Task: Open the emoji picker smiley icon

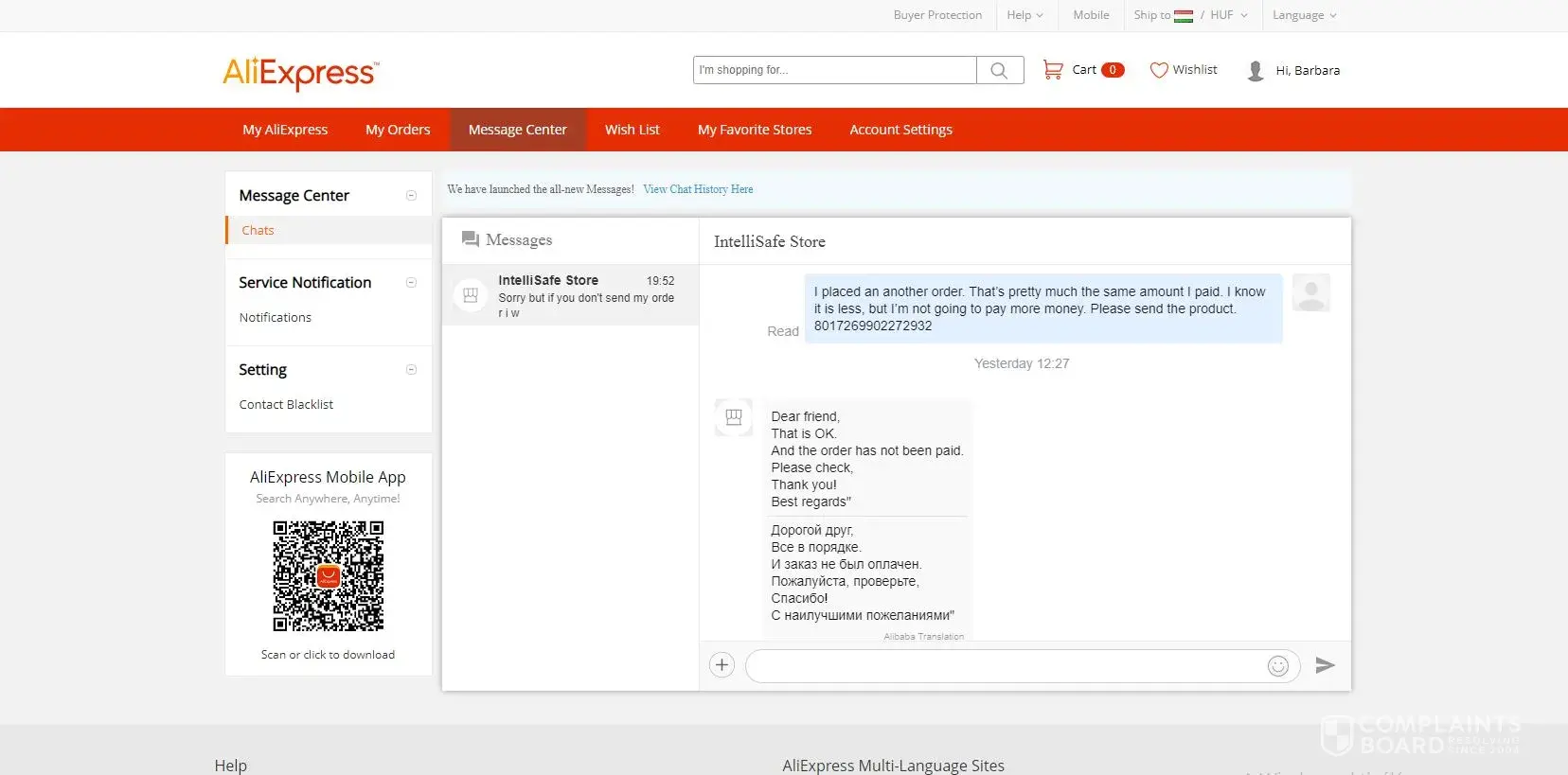Action: pos(1277,666)
